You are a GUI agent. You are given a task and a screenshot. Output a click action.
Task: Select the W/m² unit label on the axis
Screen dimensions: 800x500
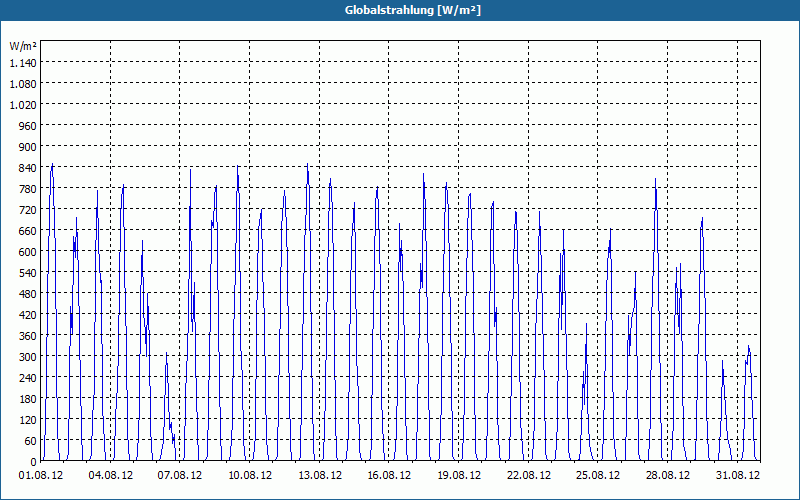pos(23,46)
